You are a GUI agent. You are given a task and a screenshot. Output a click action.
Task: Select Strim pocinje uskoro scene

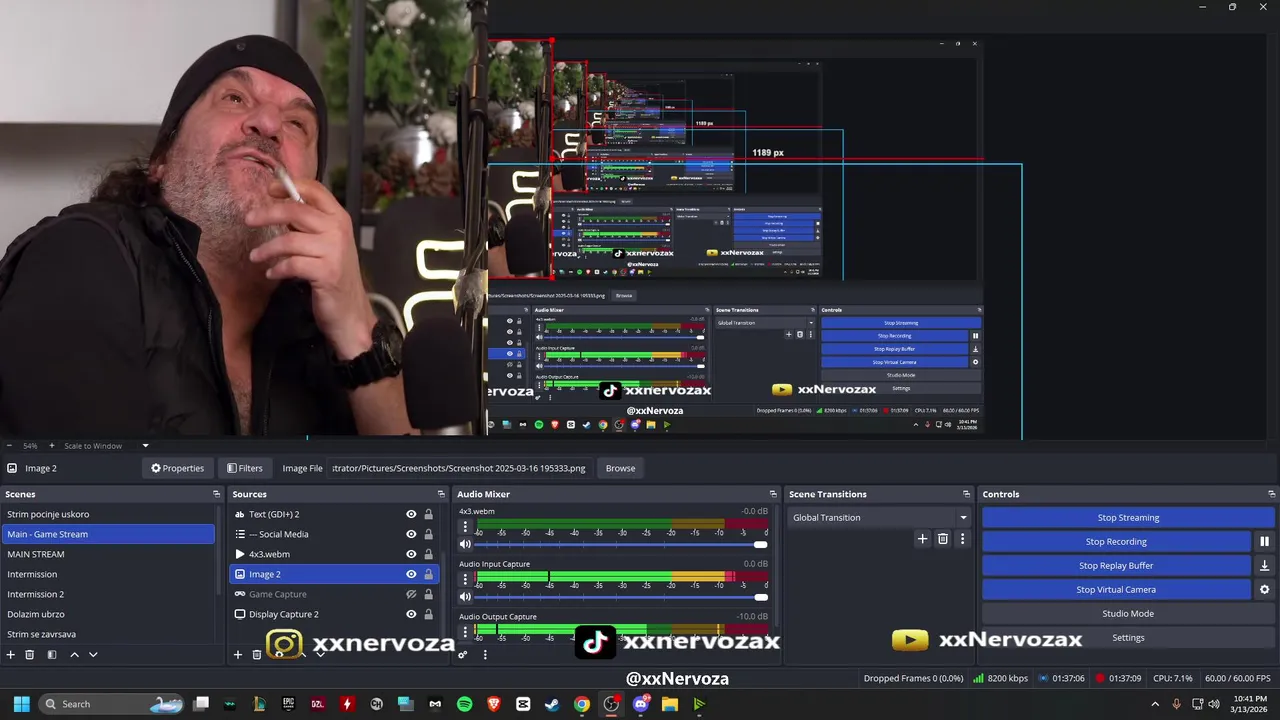click(x=108, y=514)
